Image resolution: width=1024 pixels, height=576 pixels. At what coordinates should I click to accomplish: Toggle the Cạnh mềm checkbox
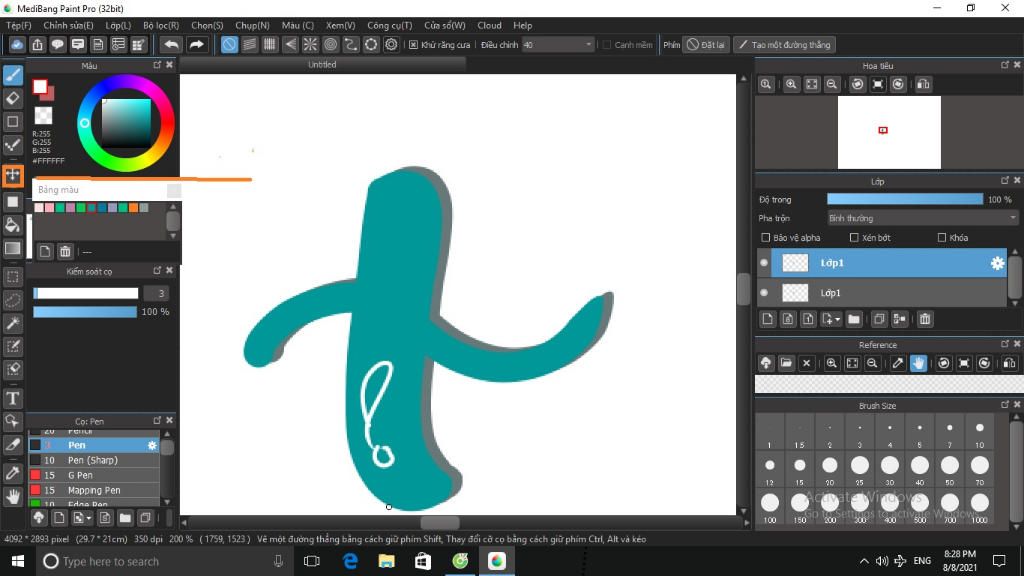point(607,44)
